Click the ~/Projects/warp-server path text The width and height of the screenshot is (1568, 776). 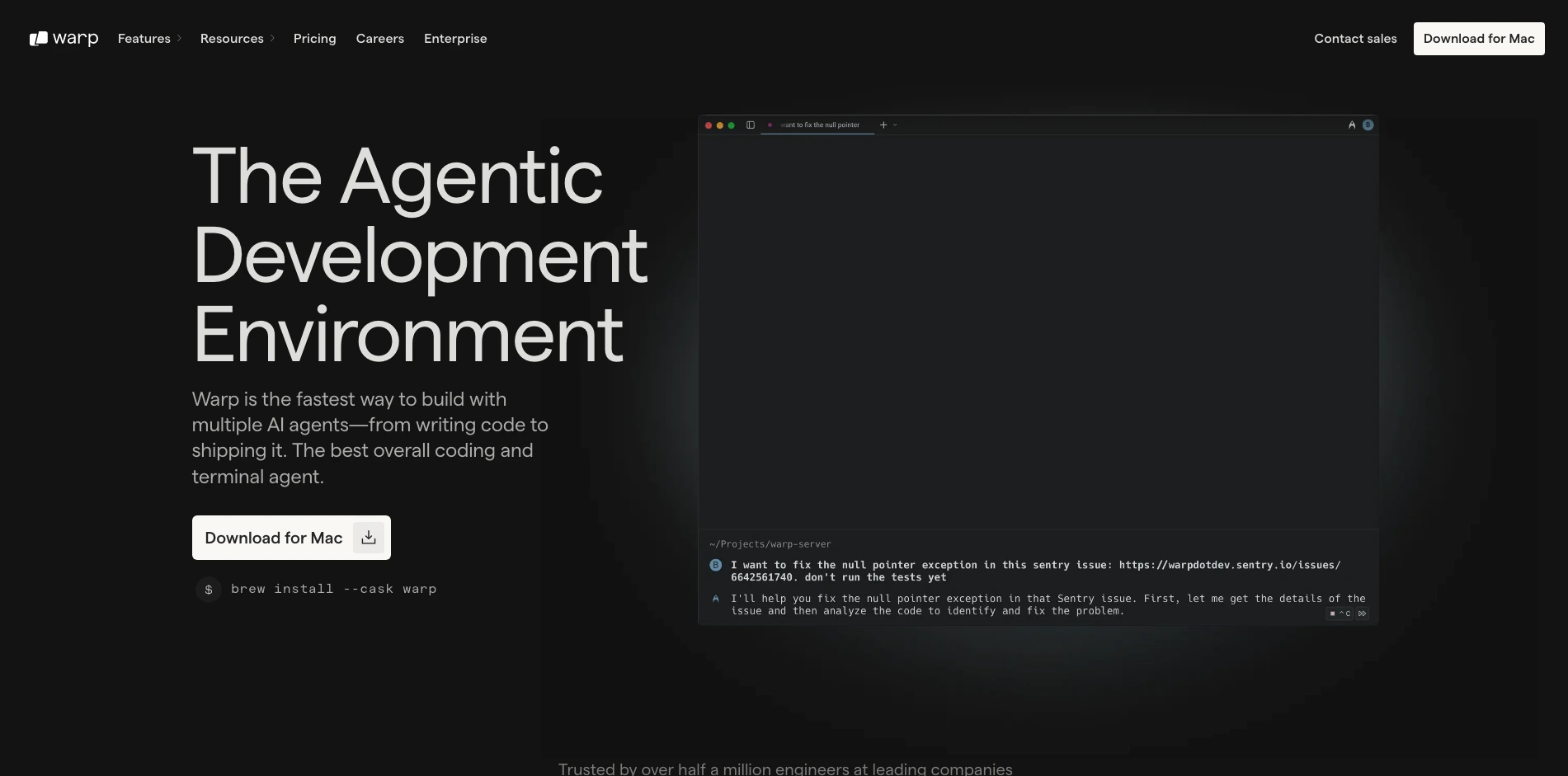coord(770,544)
